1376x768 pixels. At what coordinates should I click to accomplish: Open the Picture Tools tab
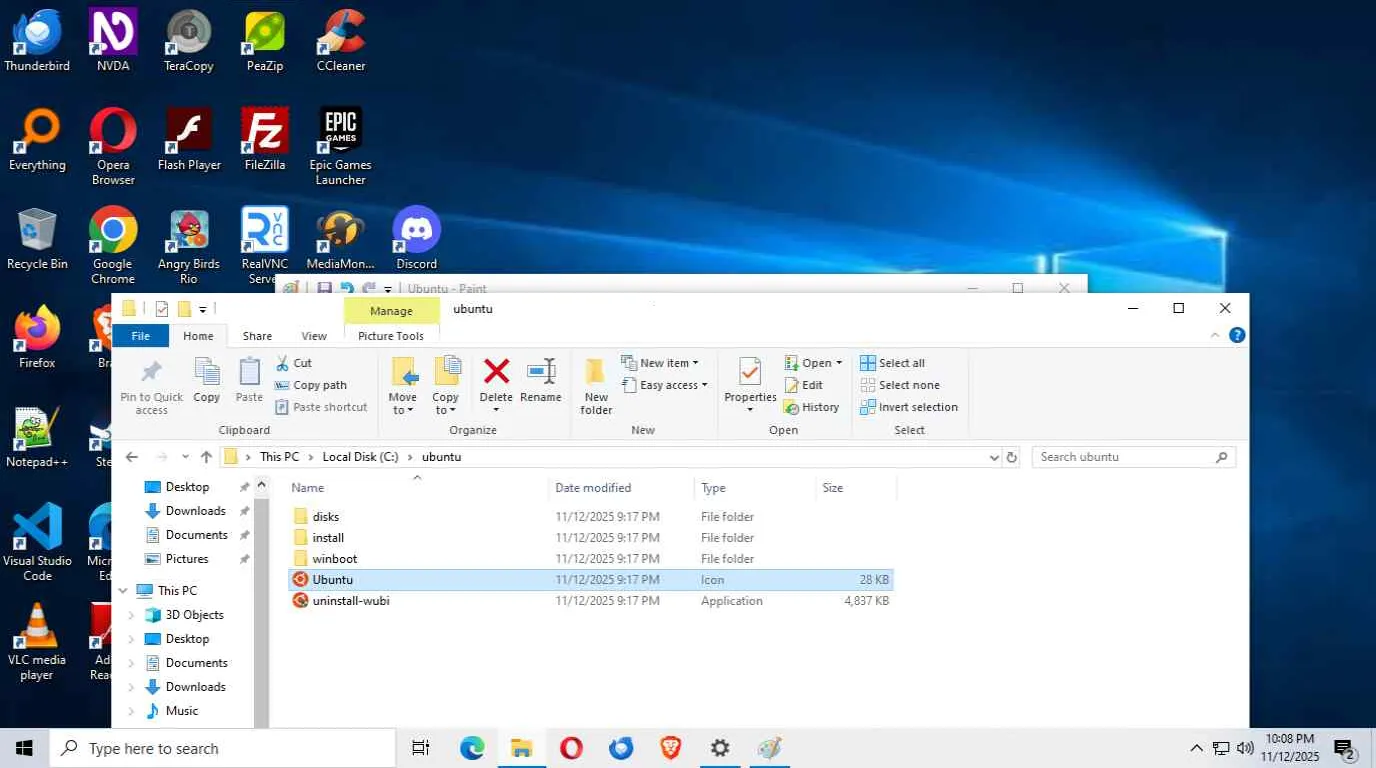coord(391,336)
